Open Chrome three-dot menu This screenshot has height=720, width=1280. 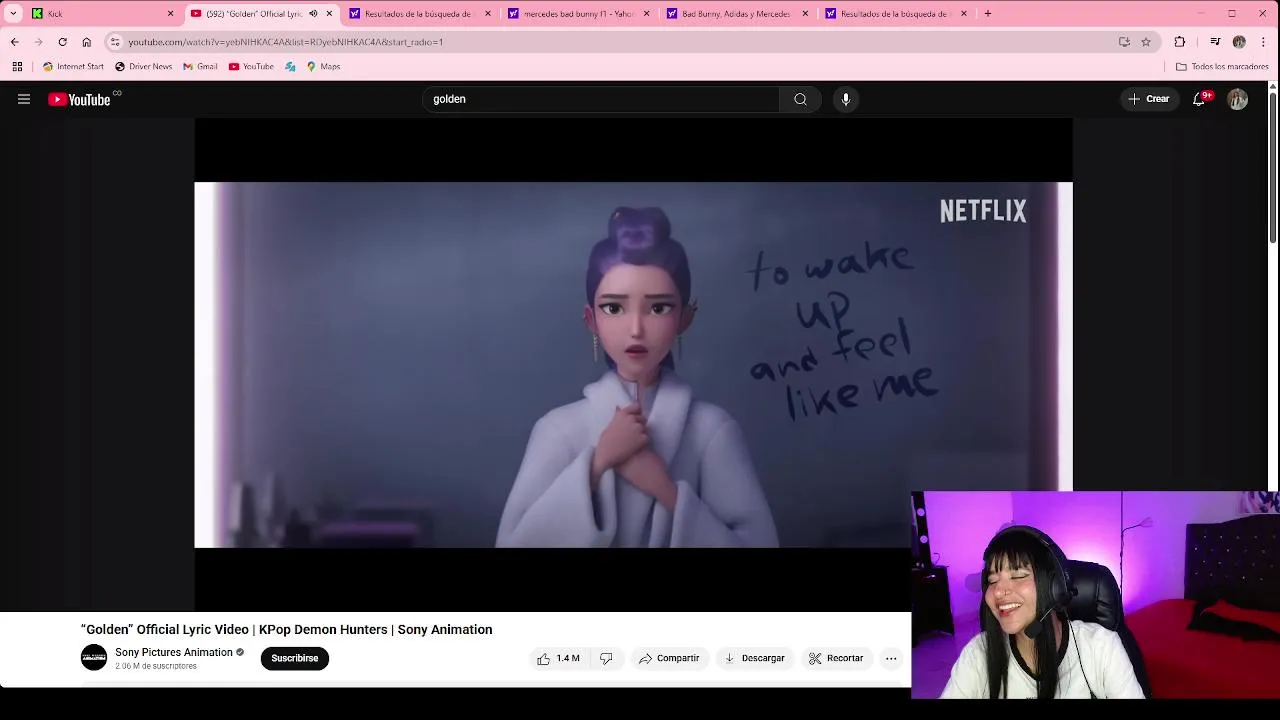1263,42
